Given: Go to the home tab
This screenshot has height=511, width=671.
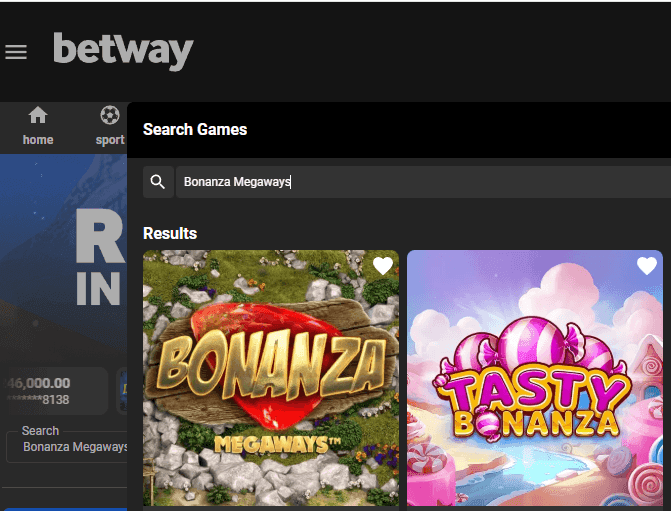Looking at the screenshot, I should (38, 126).
